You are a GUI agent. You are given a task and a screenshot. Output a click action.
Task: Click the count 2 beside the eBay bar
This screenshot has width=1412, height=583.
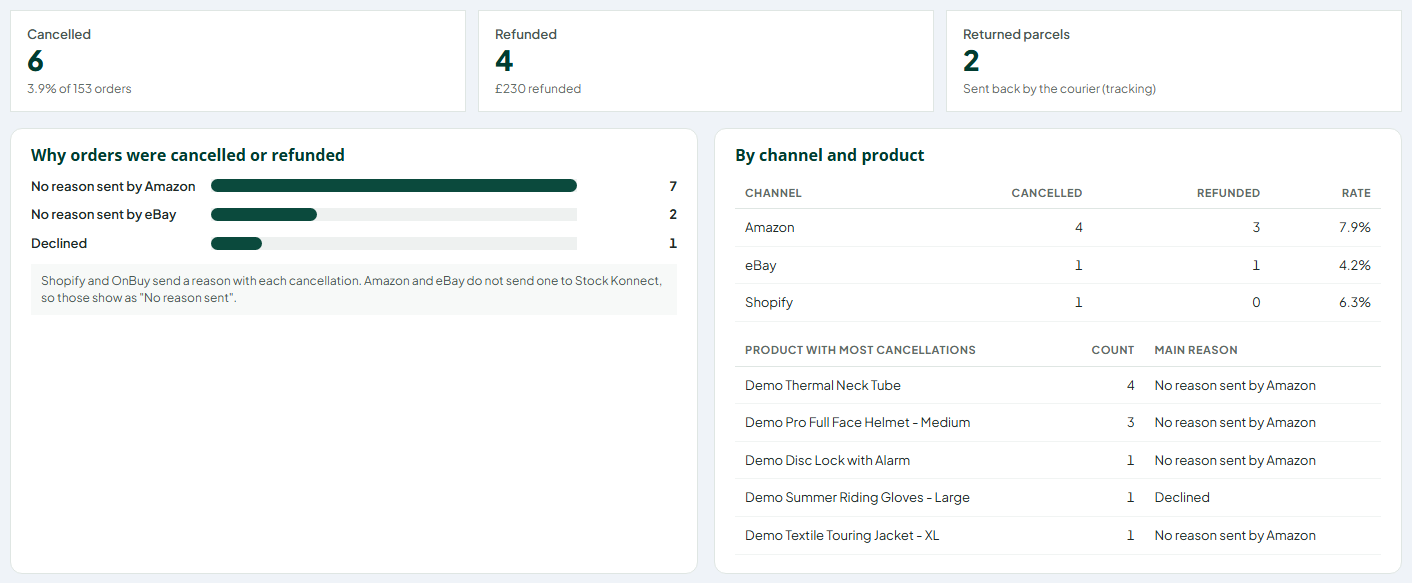coord(673,214)
